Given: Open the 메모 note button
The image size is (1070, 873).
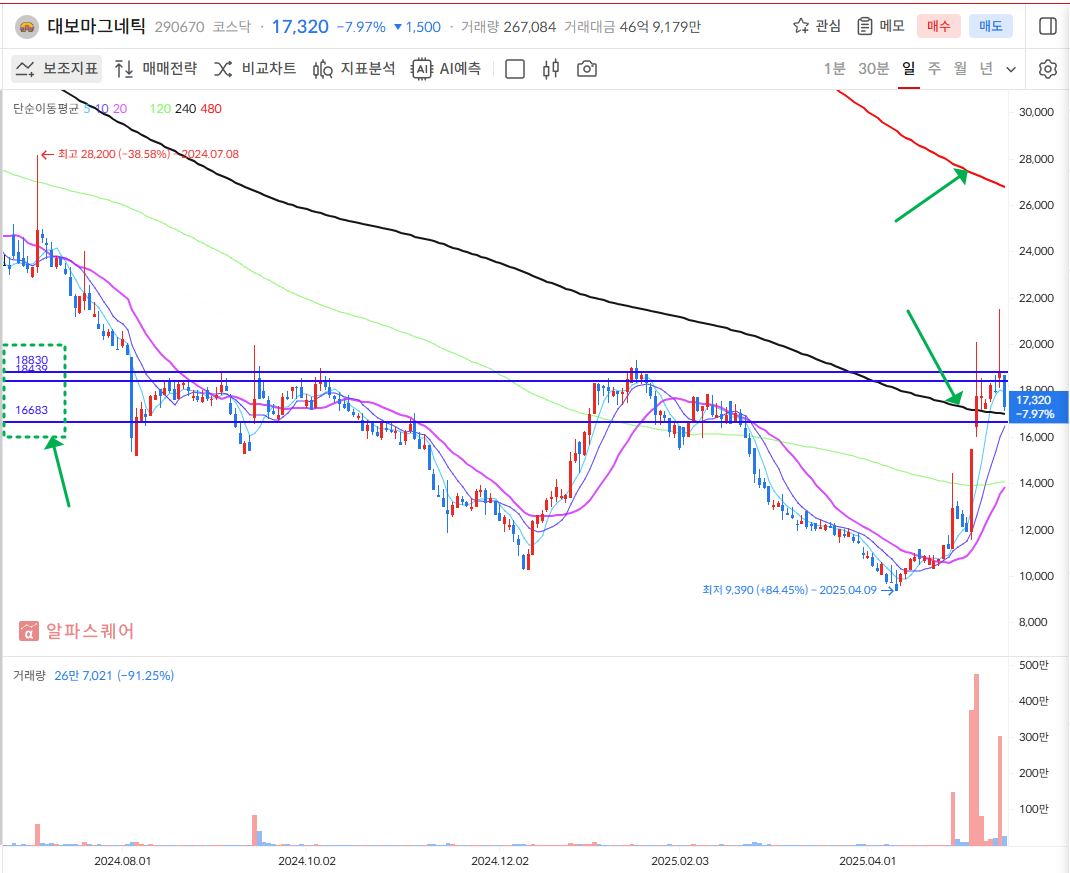Looking at the screenshot, I should click(880, 26).
